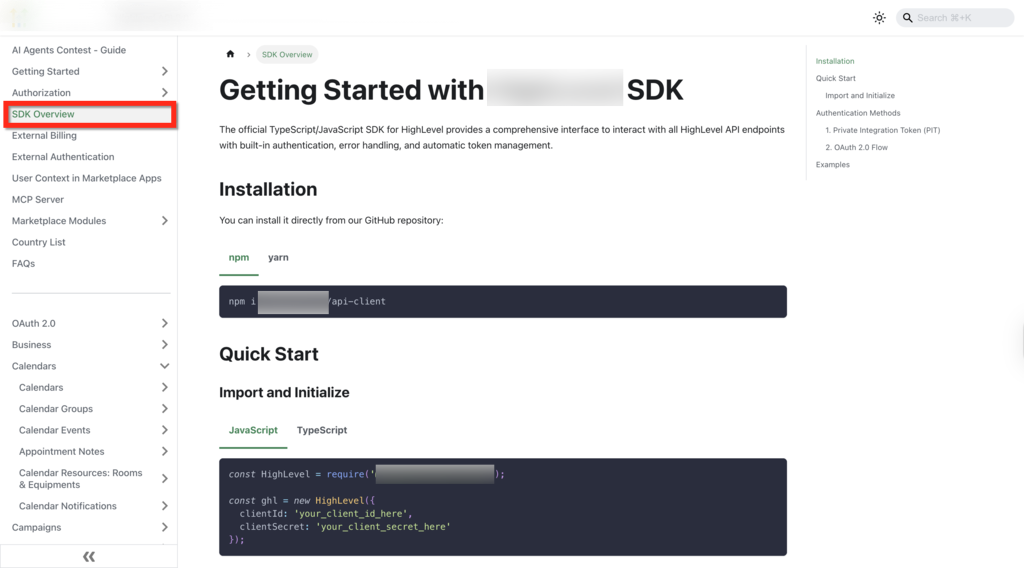Click the Quick Start heading
This screenshot has height=568, width=1024.
tap(268, 355)
